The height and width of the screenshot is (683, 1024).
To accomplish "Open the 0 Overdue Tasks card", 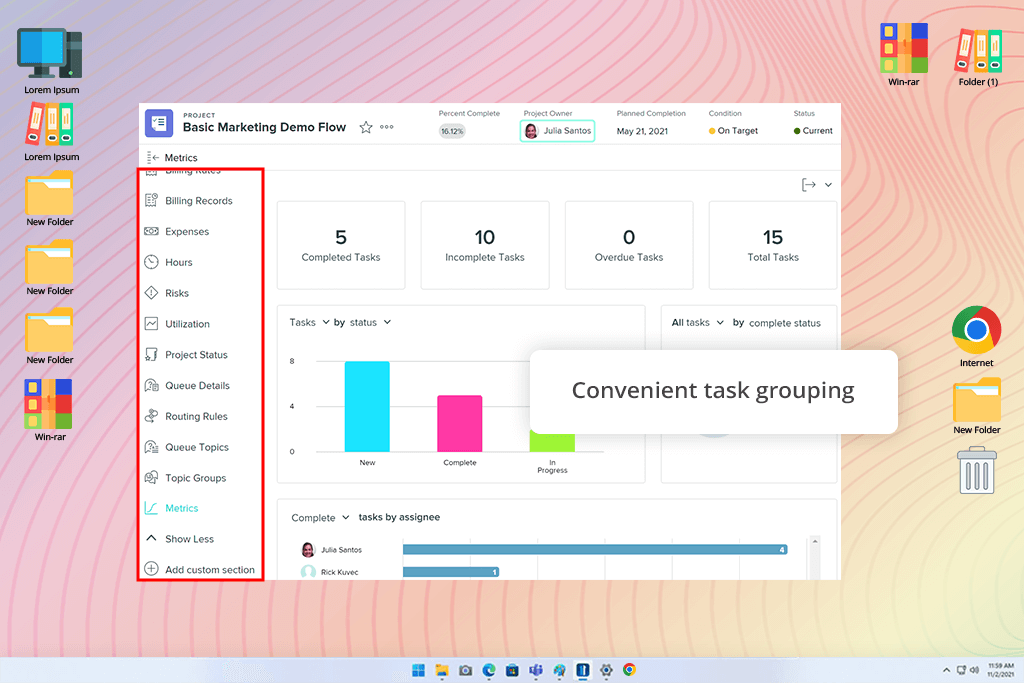I will pyautogui.click(x=629, y=245).
